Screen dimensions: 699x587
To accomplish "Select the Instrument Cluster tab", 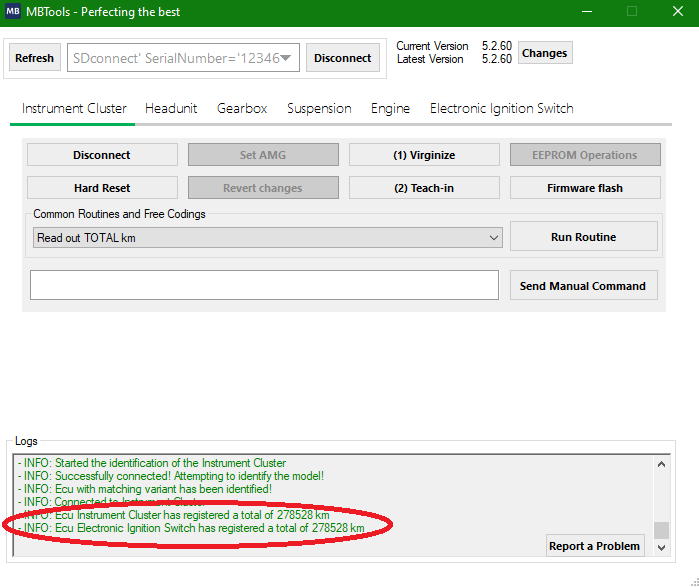I will [74, 108].
